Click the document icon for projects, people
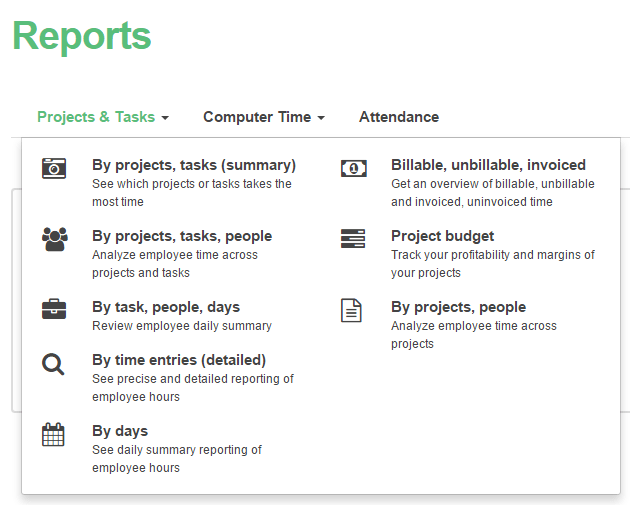630x505 pixels. [x=351, y=310]
